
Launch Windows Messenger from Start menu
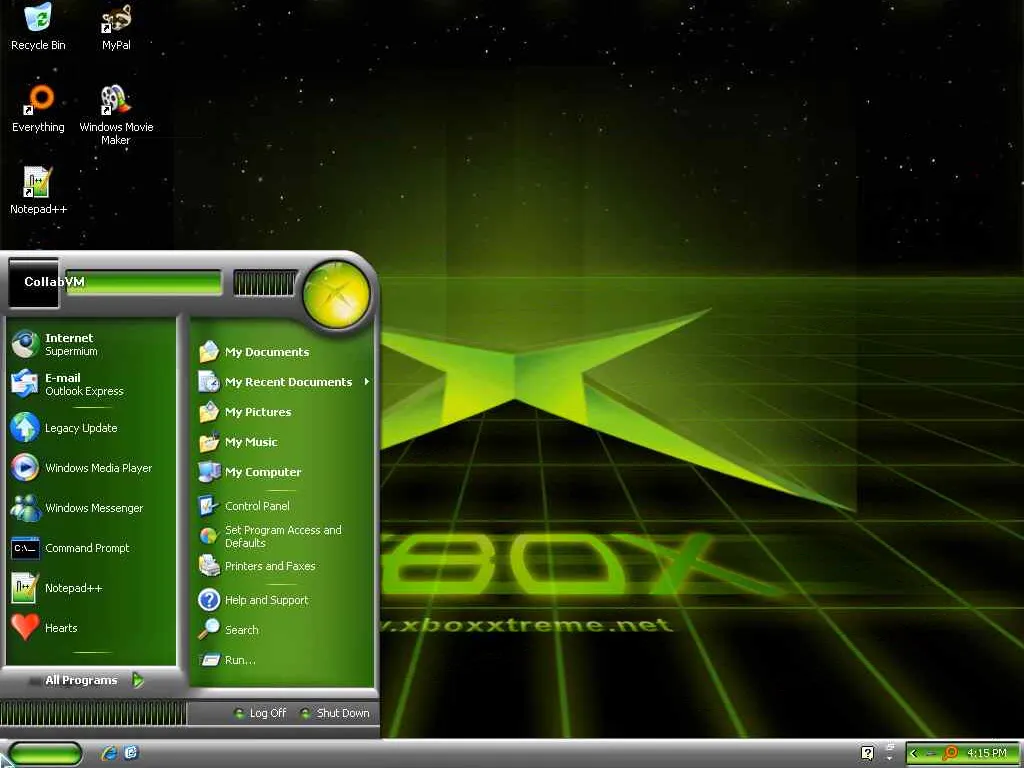point(91,507)
